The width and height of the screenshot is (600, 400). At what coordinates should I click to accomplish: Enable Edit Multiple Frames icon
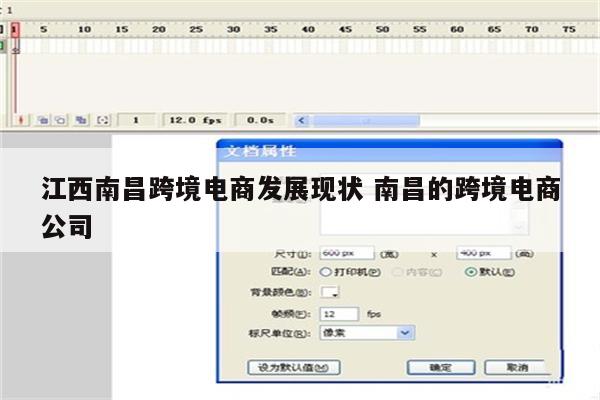81,120
